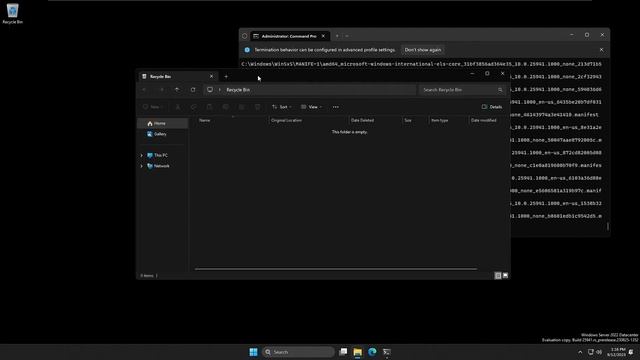The height and width of the screenshot is (360, 640).
Task: Click the Copy icon in File Explorer toolbar
Action: (193, 107)
